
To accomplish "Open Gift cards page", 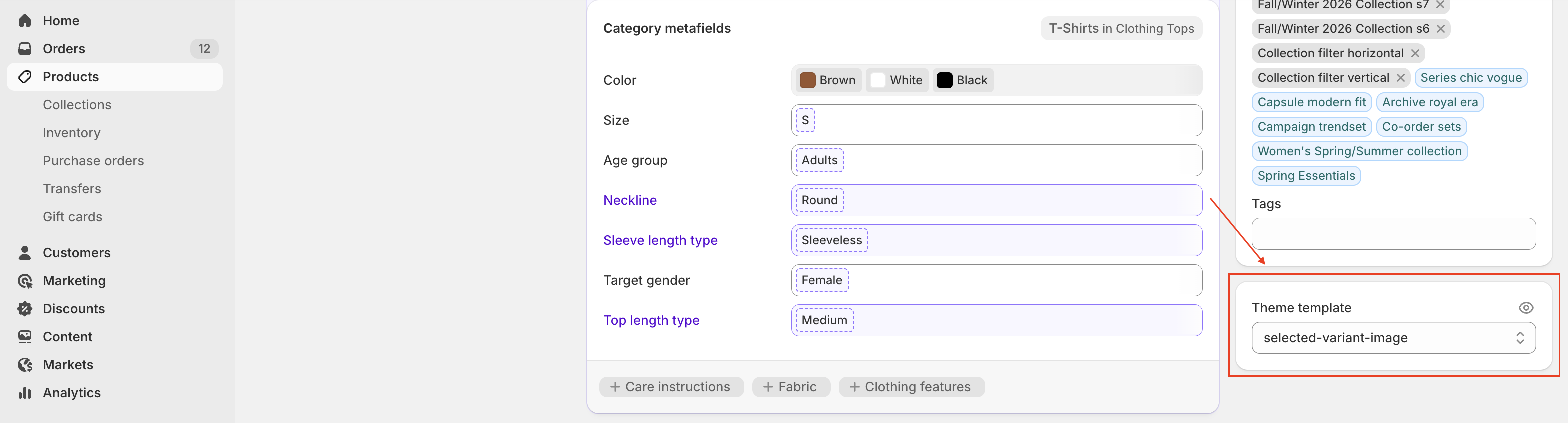I will (x=73, y=216).
